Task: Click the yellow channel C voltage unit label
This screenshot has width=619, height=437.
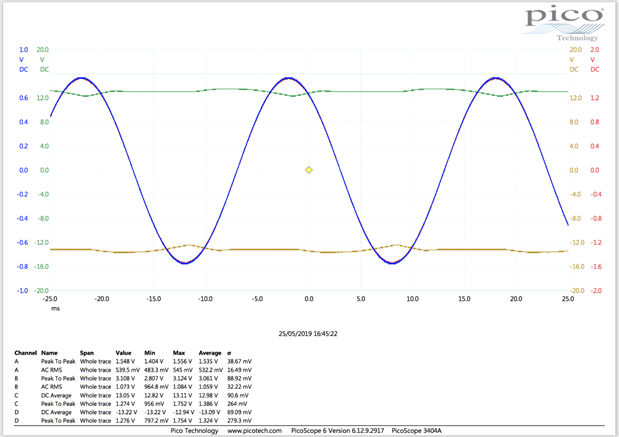Action: coord(574,59)
